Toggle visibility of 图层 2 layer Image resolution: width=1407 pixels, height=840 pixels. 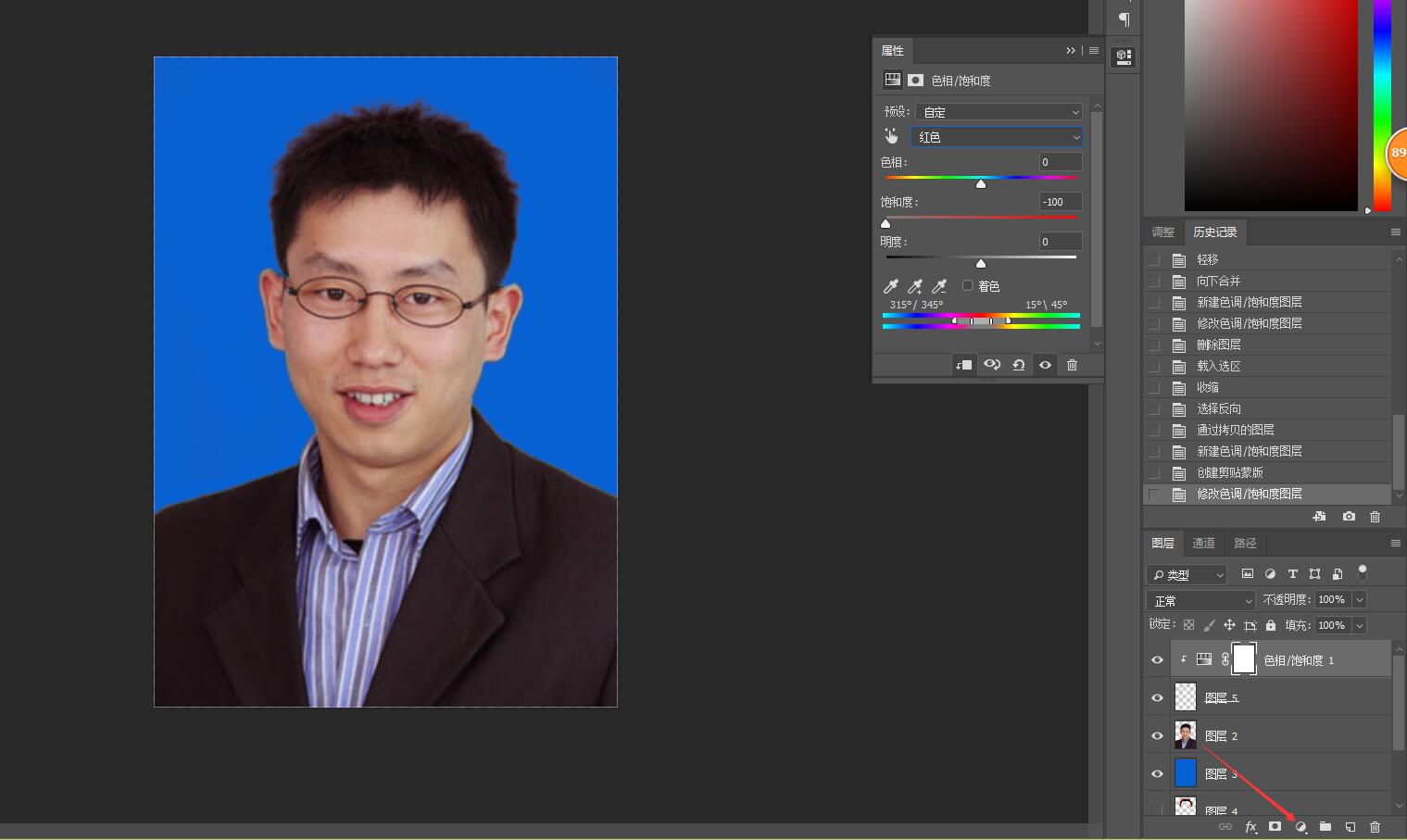click(1156, 734)
